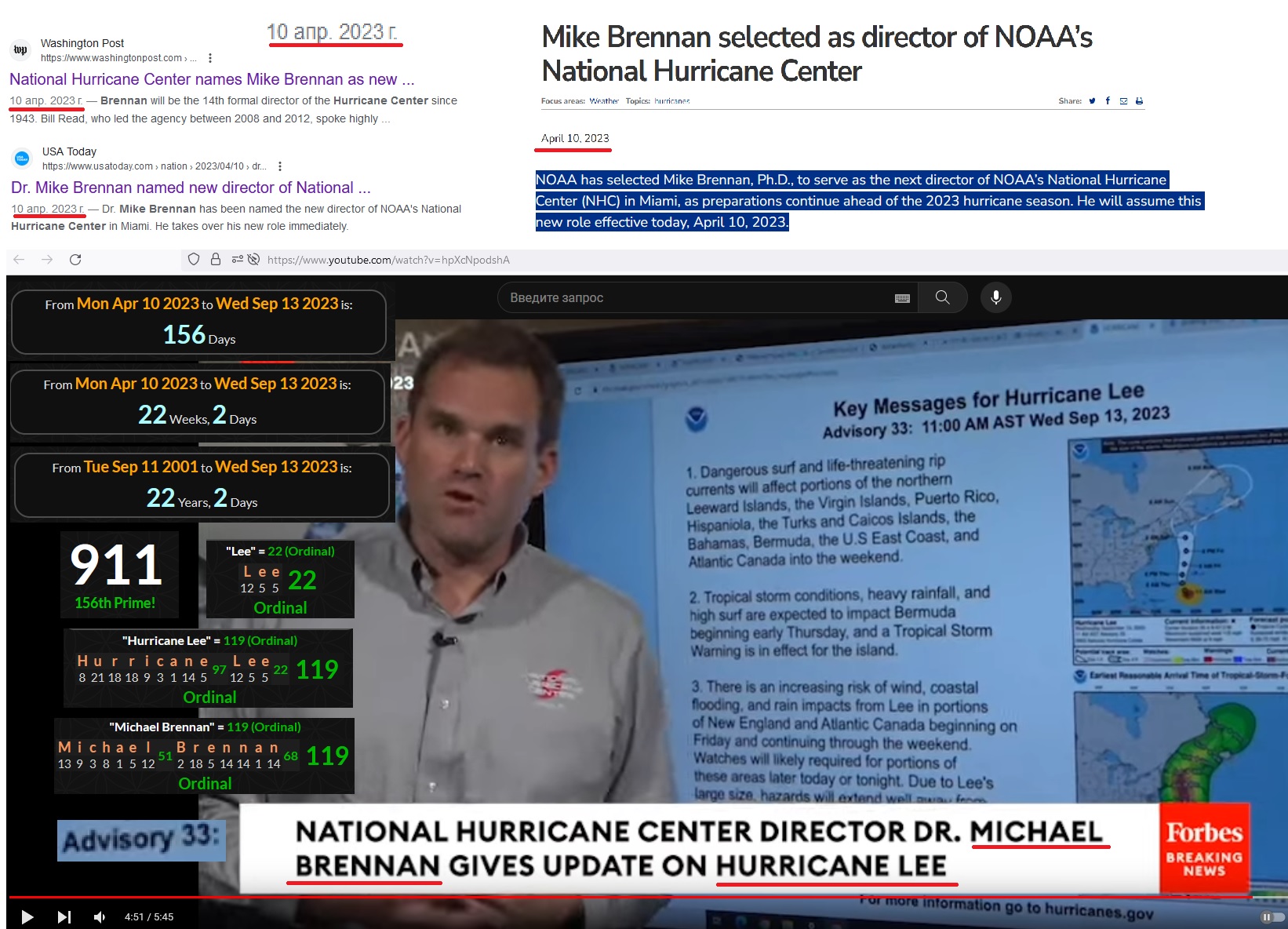This screenshot has width=1288, height=929.
Task: Open the virtual keyboard in YouTube search
Action: tap(902, 298)
